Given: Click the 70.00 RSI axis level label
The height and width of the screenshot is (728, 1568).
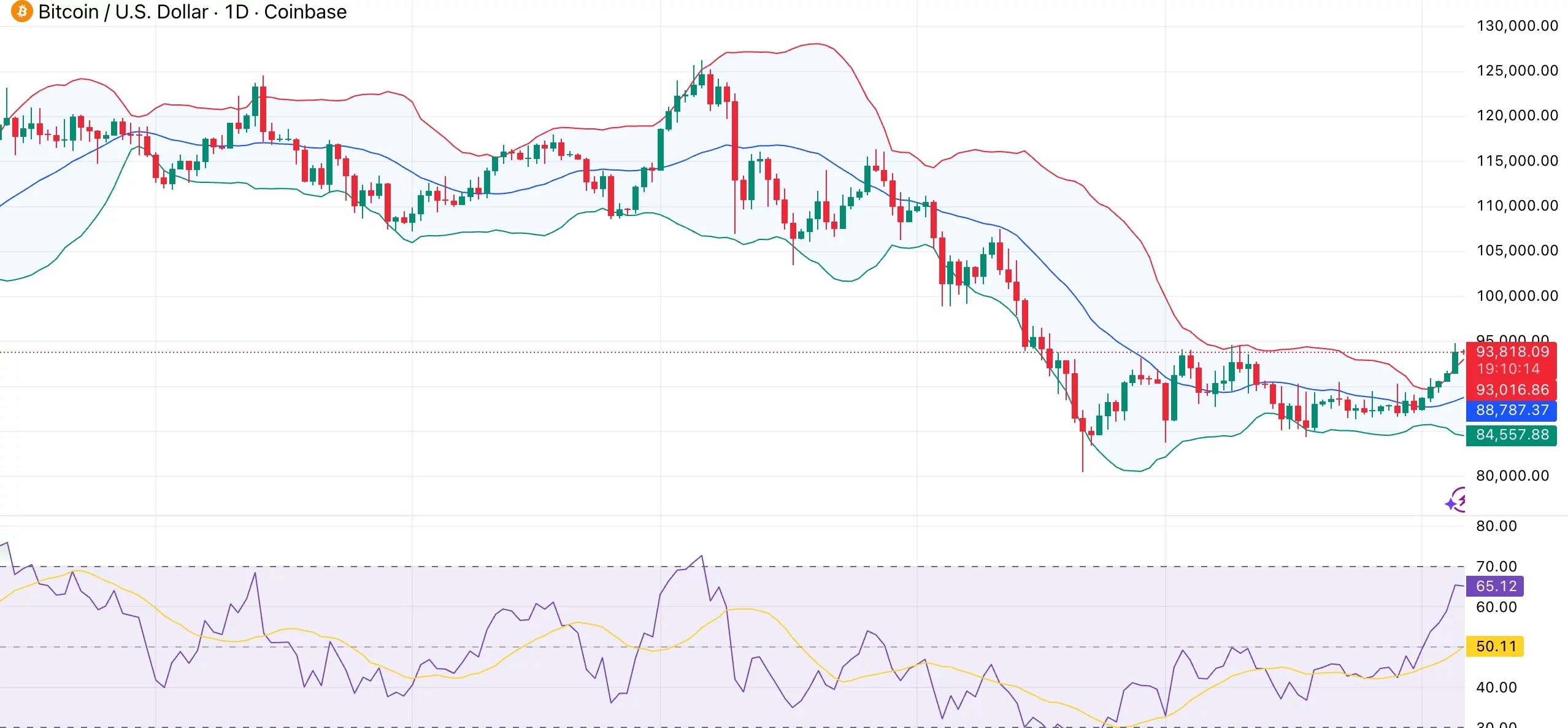Looking at the screenshot, I should coord(1496,567).
